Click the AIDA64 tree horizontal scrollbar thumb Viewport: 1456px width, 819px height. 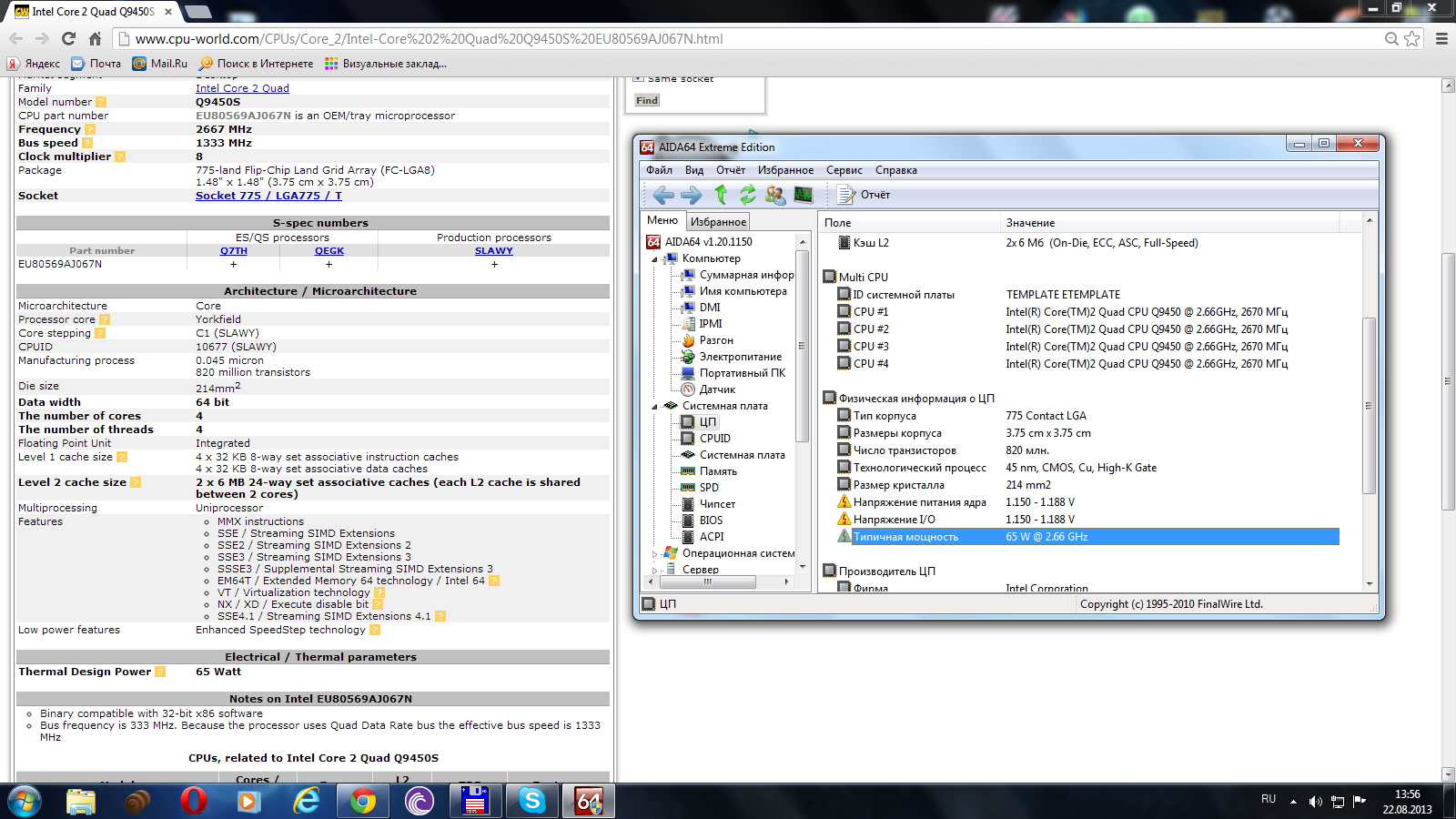coord(706,581)
